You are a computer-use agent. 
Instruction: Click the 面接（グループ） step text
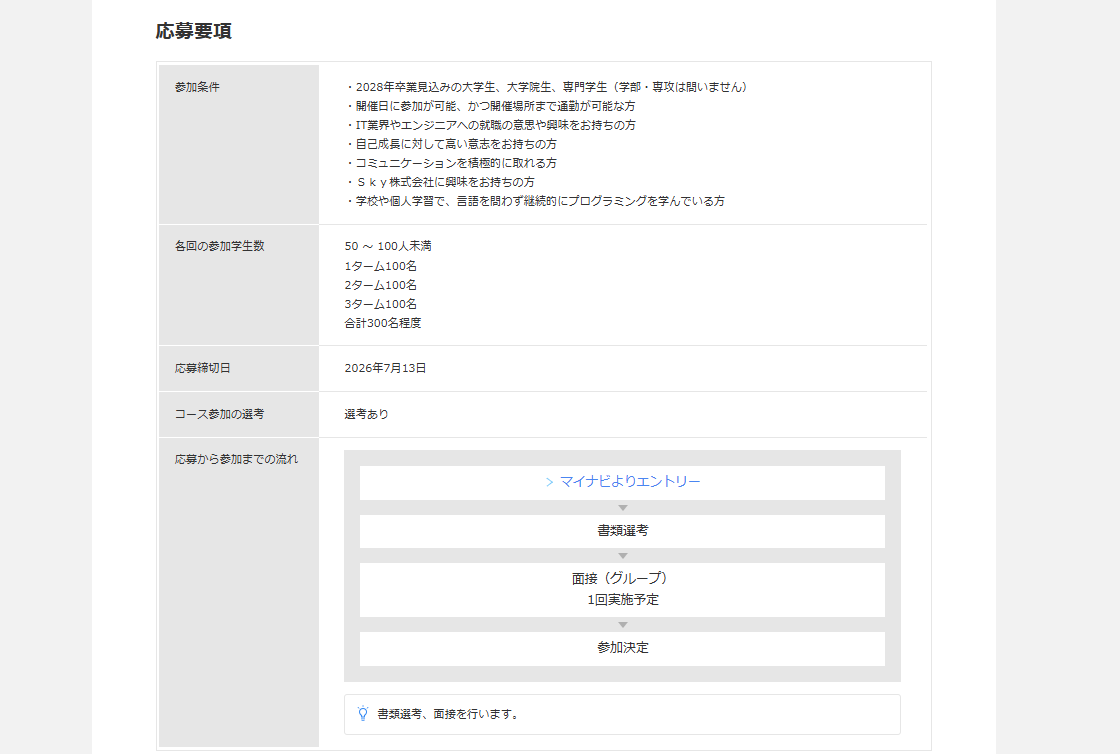coord(622,578)
